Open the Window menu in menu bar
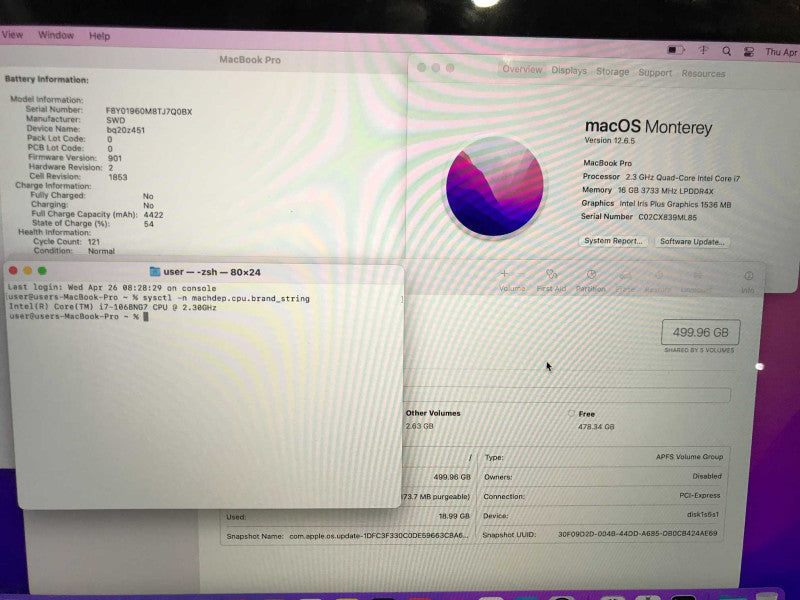The height and width of the screenshot is (600, 800). coord(56,35)
